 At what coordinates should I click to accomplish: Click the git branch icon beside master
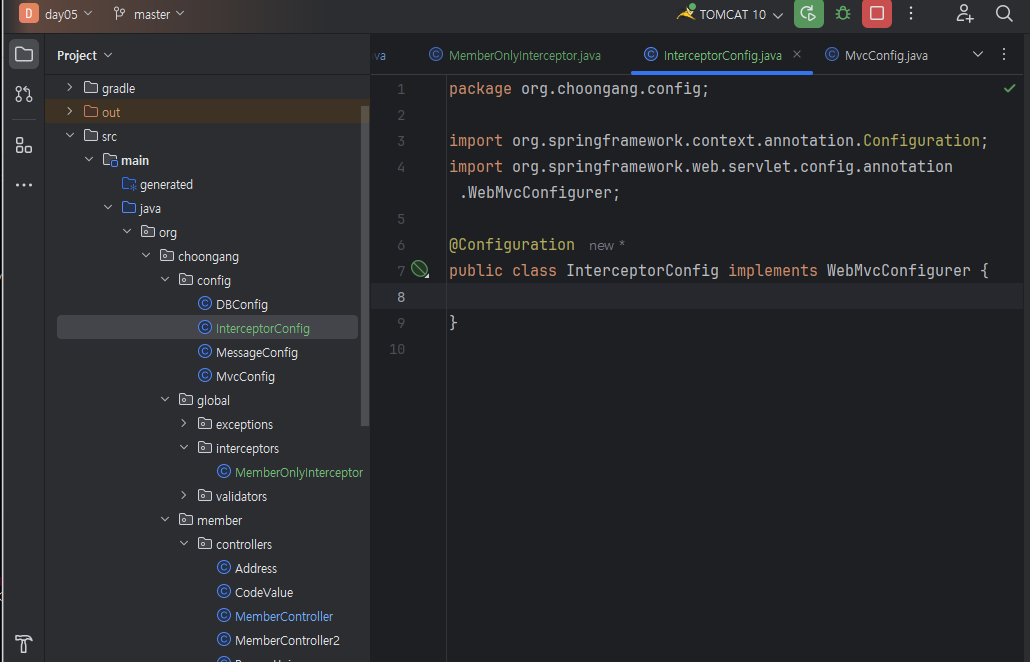120,14
